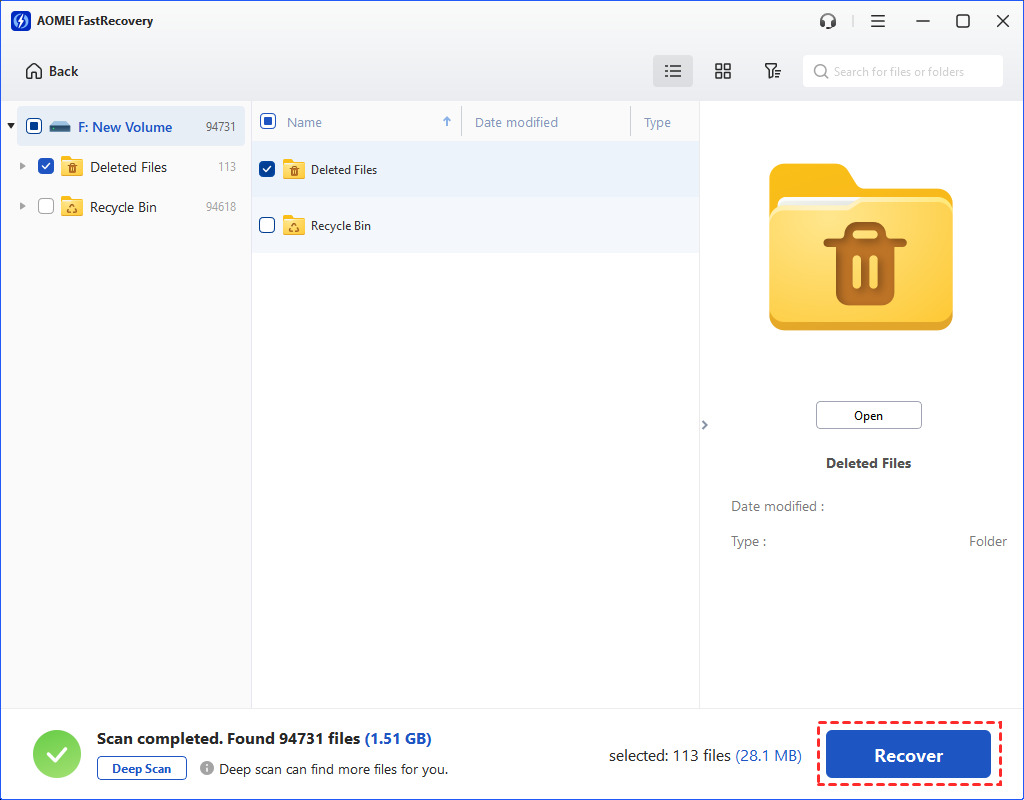Click the Deep Scan info icon
Viewport: 1024px width, 800px height.
(x=207, y=769)
